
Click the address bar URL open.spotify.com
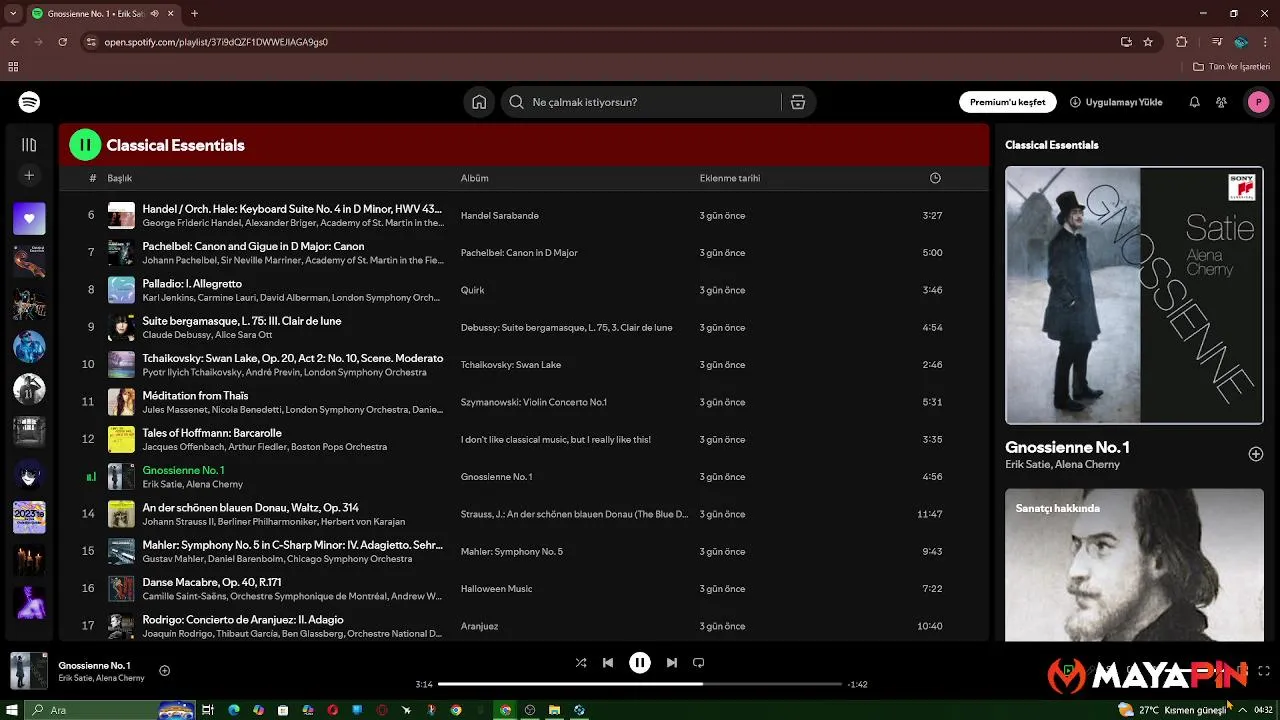point(216,42)
